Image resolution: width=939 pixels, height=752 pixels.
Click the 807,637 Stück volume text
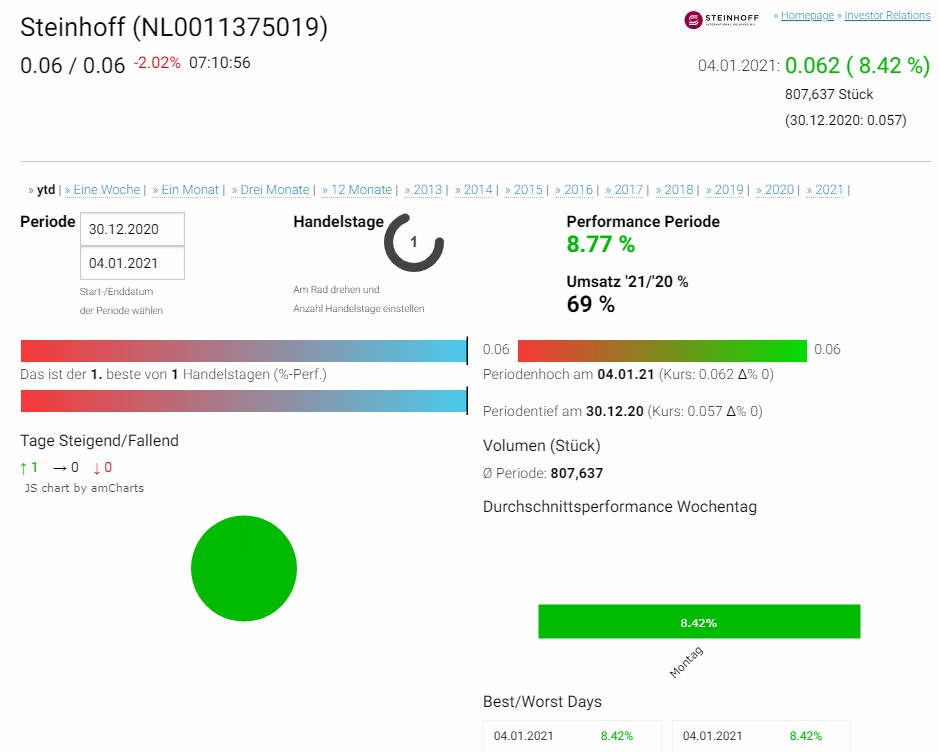point(829,95)
